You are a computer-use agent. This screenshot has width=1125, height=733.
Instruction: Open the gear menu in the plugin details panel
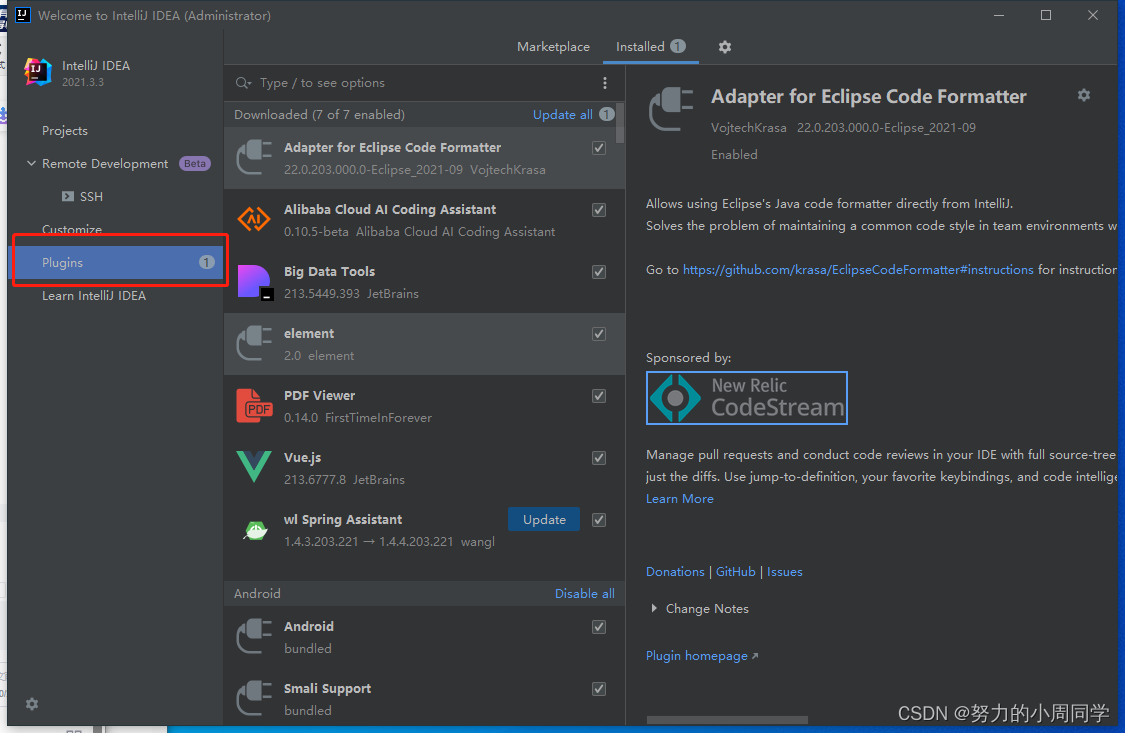pos(1083,95)
